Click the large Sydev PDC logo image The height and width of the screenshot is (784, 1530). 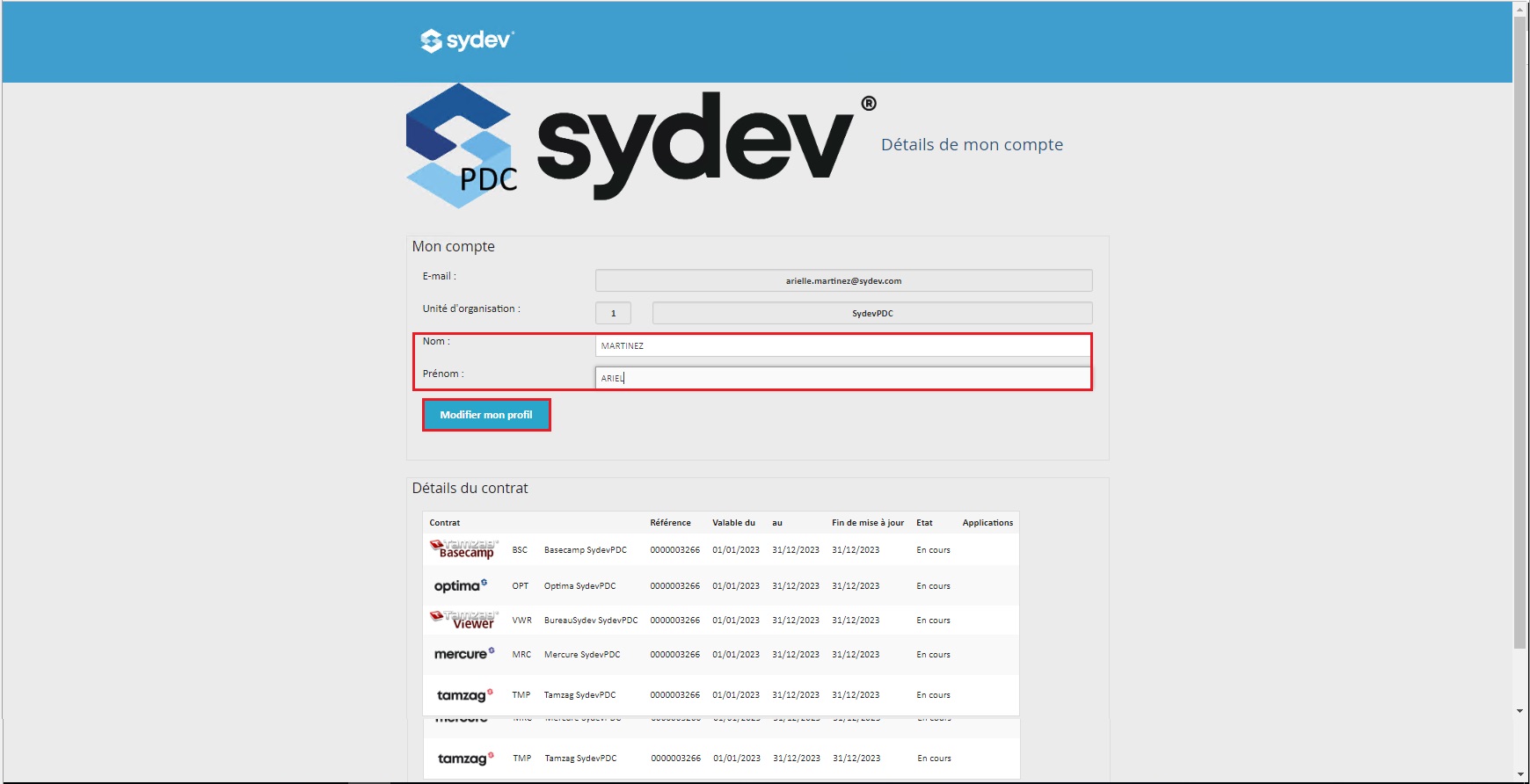[x=641, y=146]
